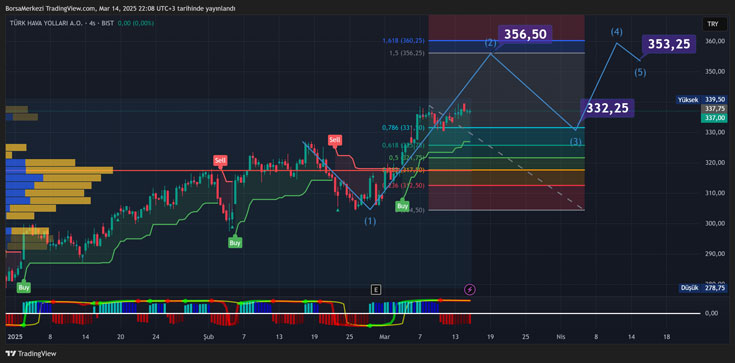Click the wave label (4)
This screenshot has height=363, width=735.
pos(616,32)
